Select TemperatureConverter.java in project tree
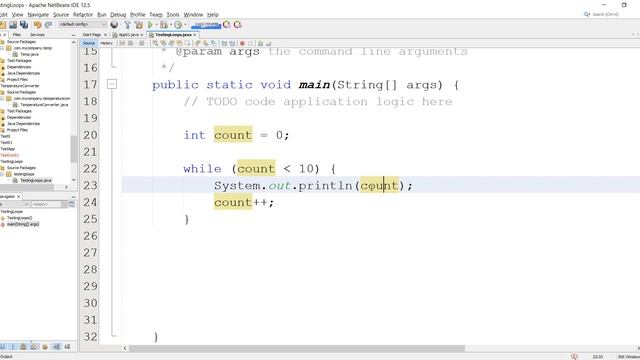The height and width of the screenshot is (360, 640). pos(44,105)
